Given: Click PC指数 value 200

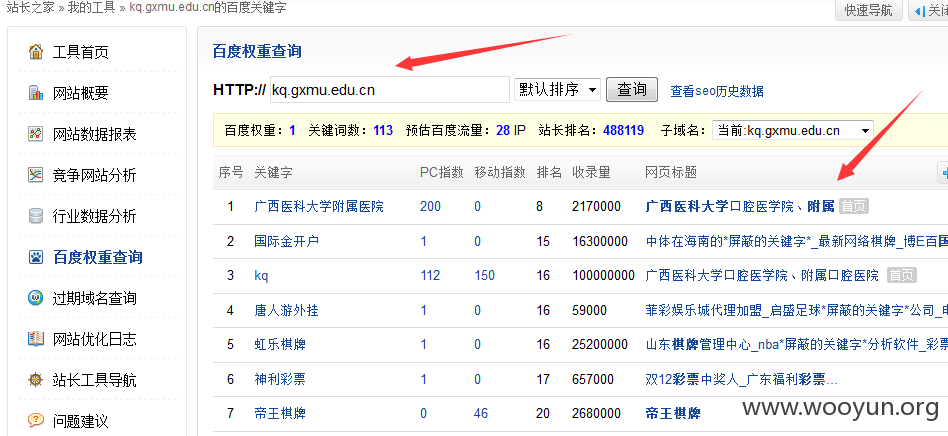Looking at the screenshot, I should coord(430,207).
